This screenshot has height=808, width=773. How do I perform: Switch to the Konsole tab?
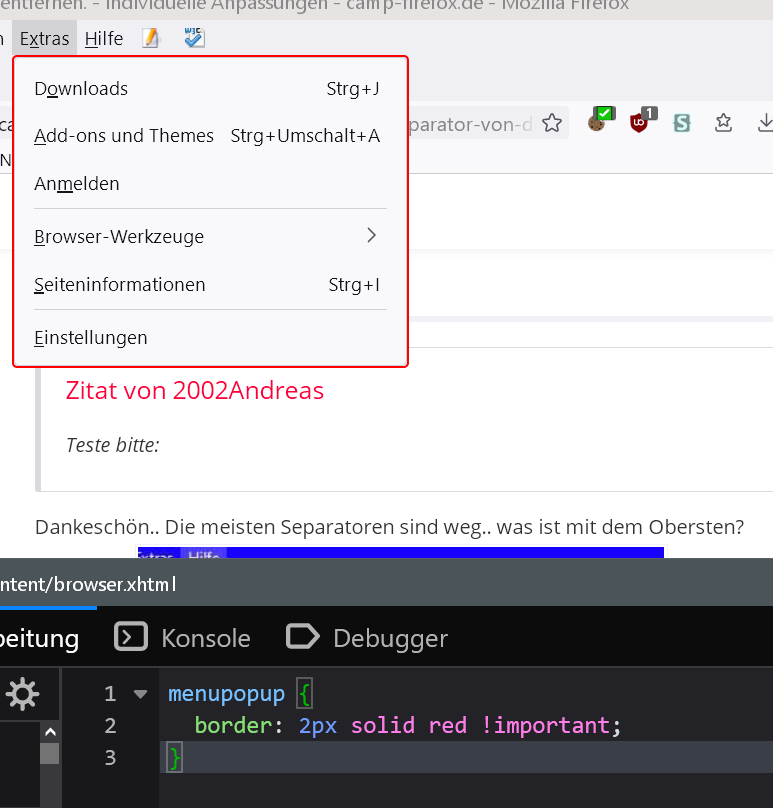click(x=182, y=638)
